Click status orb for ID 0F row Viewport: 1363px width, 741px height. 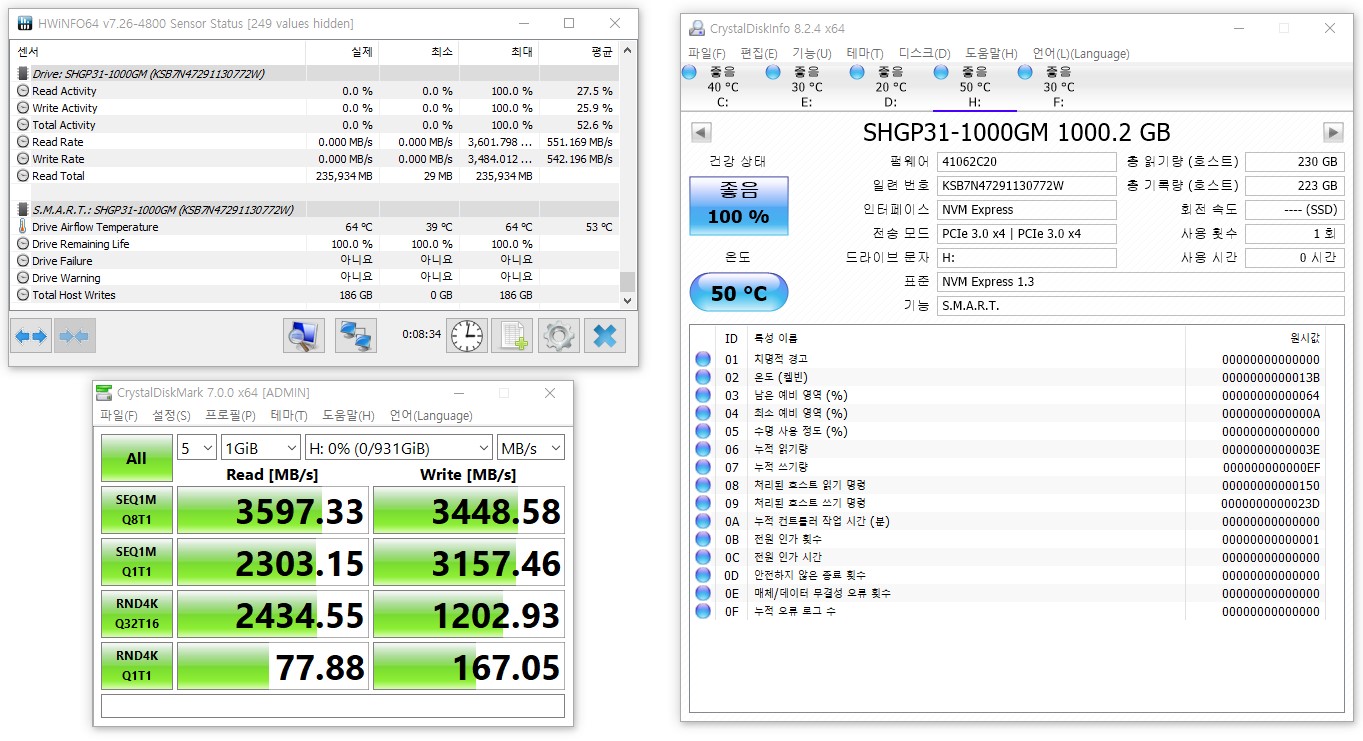click(x=703, y=611)
